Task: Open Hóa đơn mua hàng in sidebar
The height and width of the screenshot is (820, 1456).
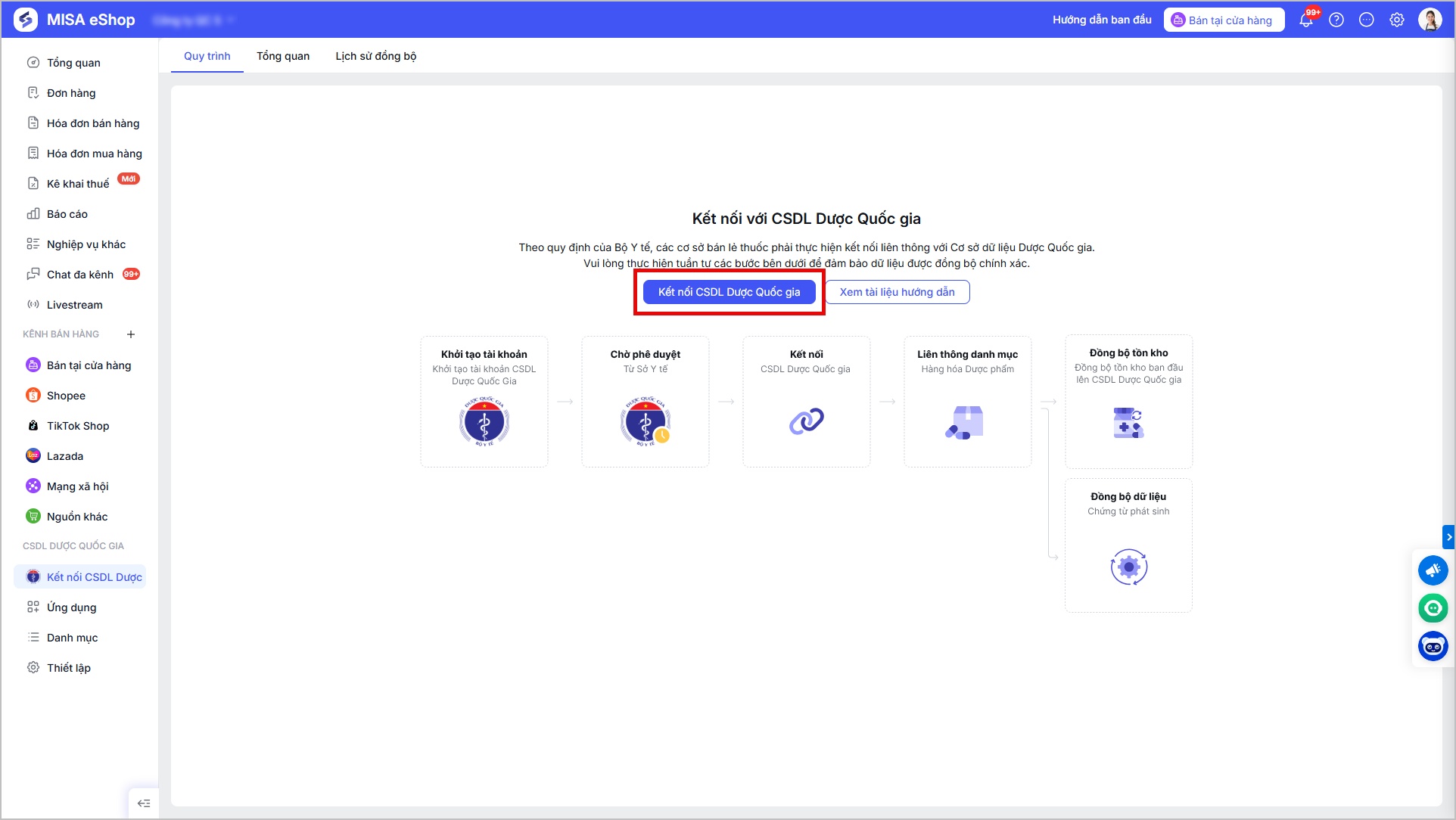Action: pos(79,154)
